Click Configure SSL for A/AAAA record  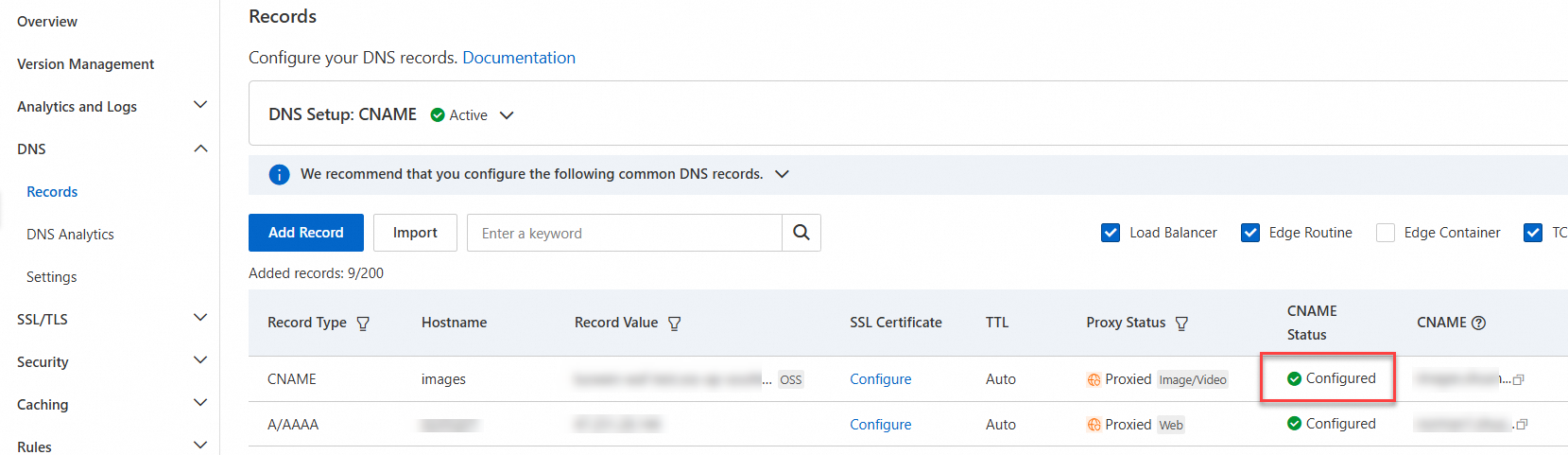881,425
